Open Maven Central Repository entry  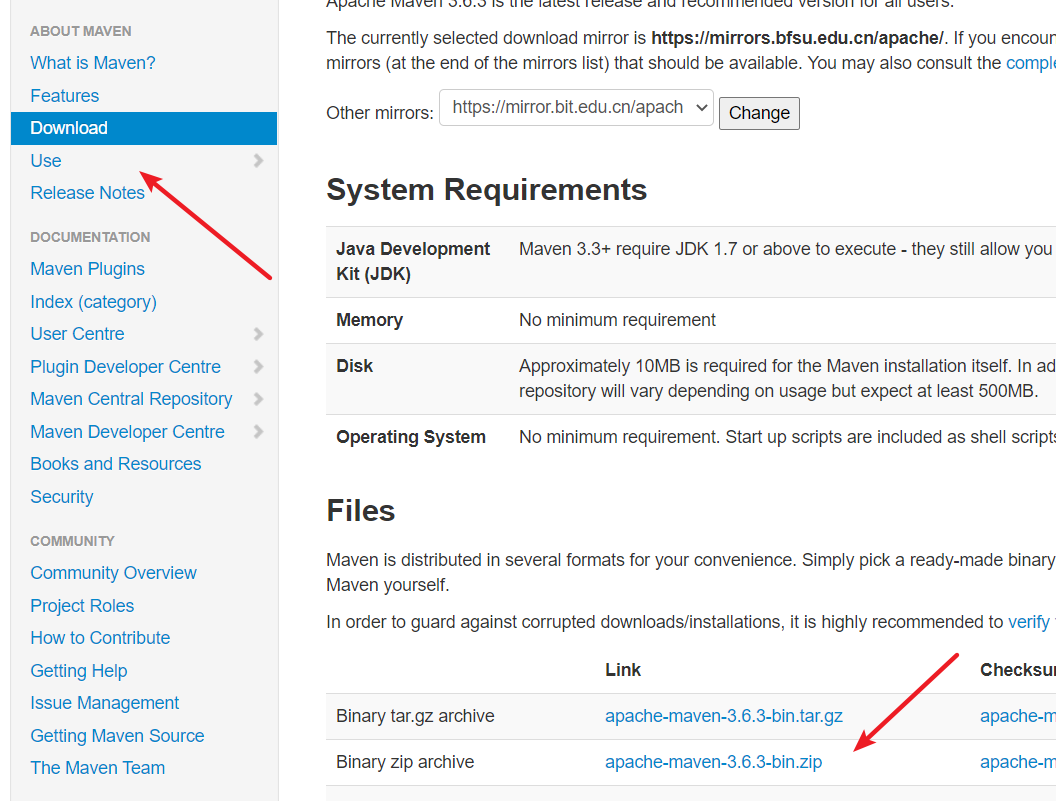(x=131, y=399)
